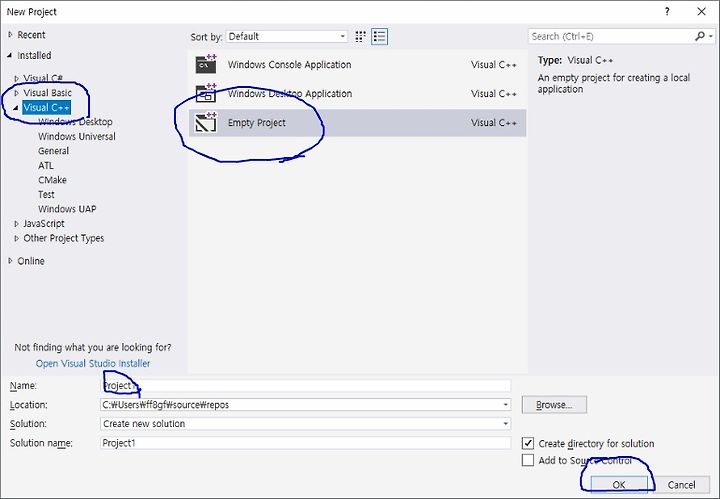Click the Empty Project template icon
This screenshot has height=499, width=720.
tap(206, 123)
